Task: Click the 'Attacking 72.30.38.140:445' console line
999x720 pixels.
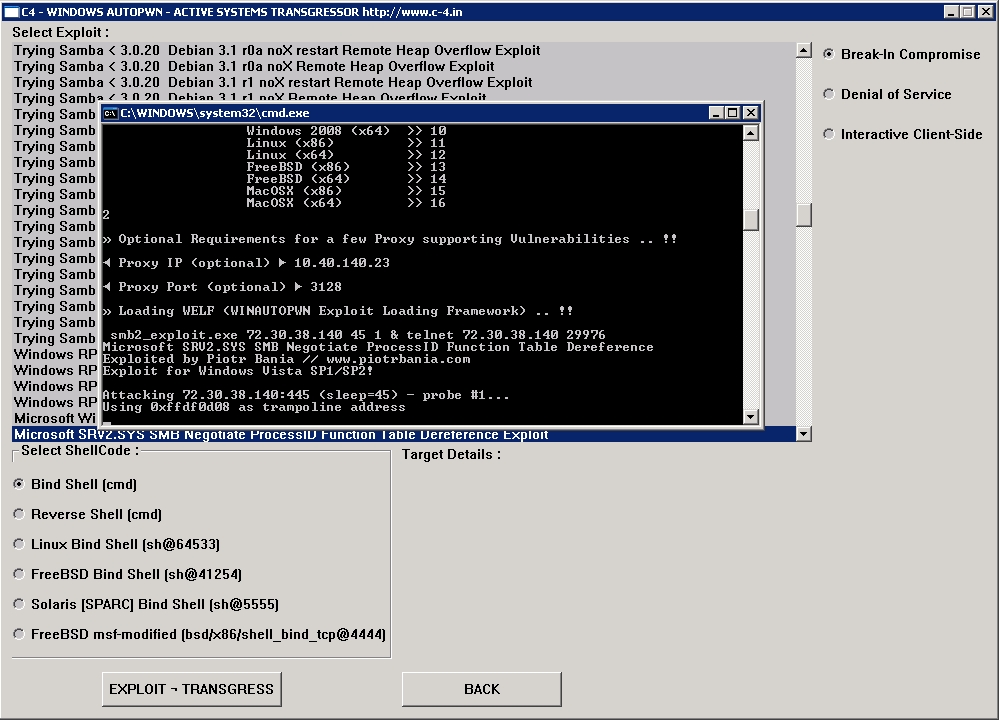Action: click(306, 395)
